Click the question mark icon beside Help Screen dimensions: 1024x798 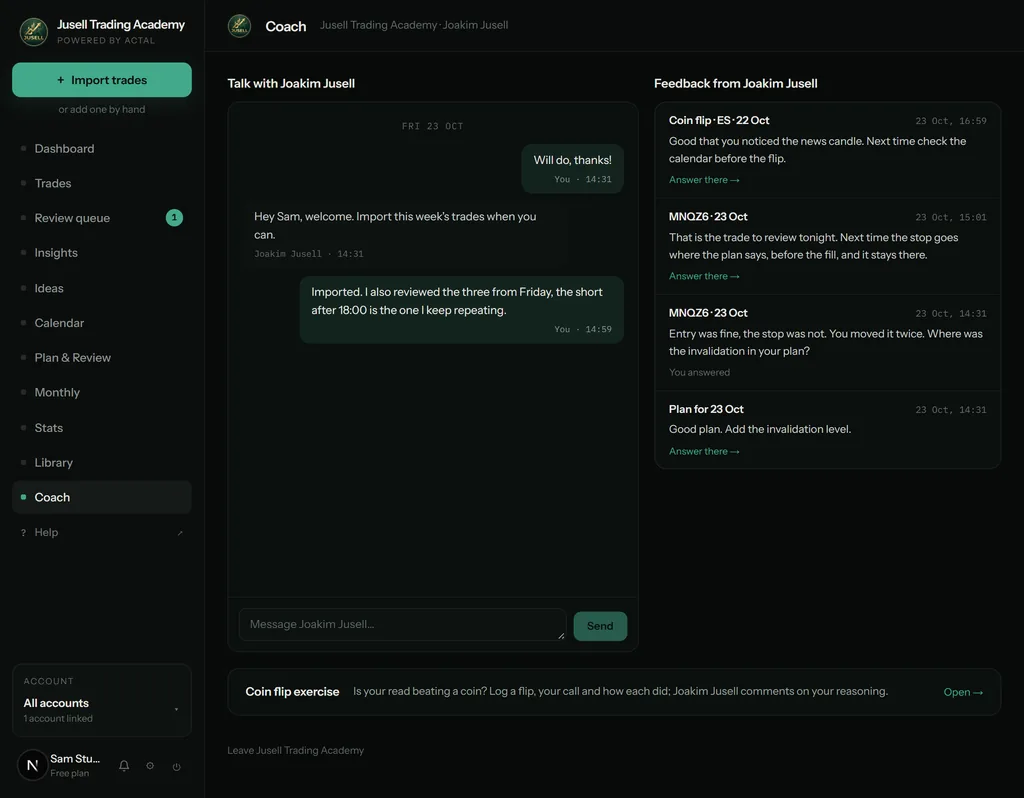(24, 533)
